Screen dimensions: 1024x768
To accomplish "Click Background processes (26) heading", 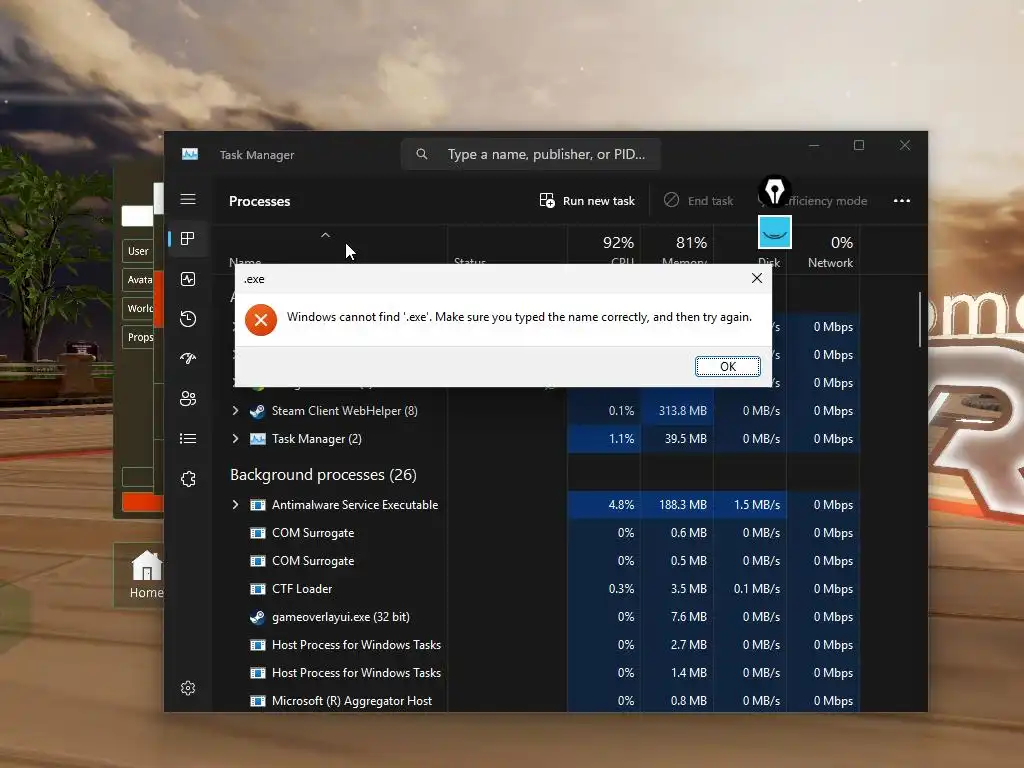I will (x=323, y=475).
